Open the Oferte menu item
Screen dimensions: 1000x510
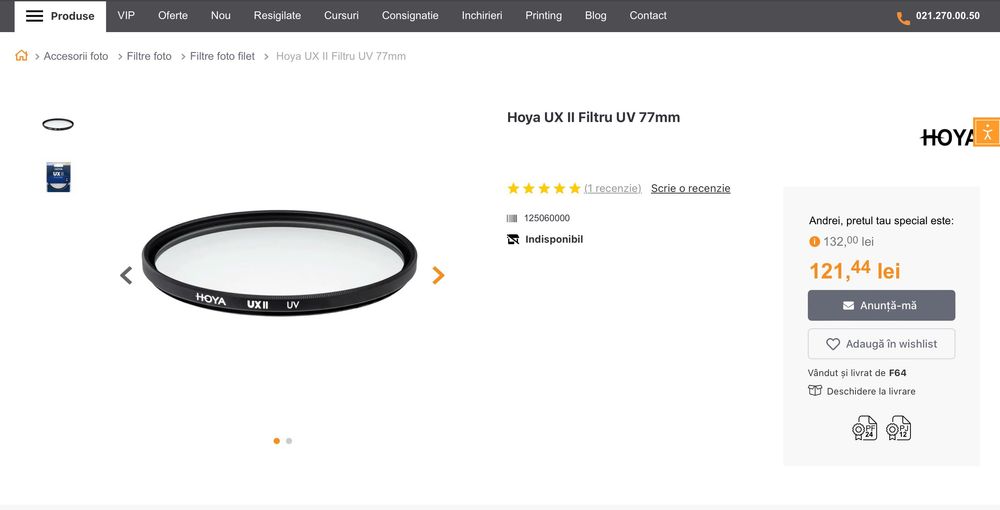[x=173, y=16]
